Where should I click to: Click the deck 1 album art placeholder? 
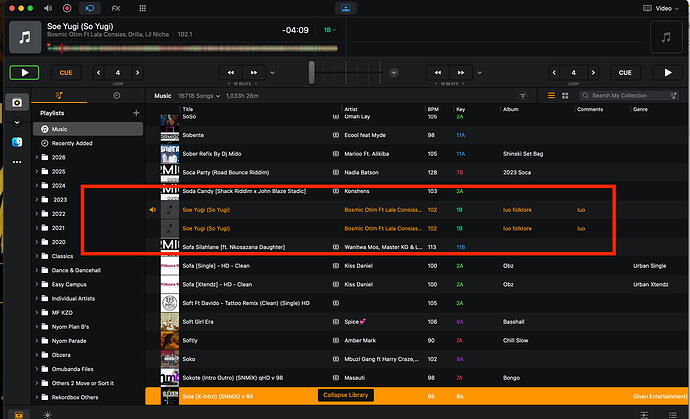pos(25,37)
